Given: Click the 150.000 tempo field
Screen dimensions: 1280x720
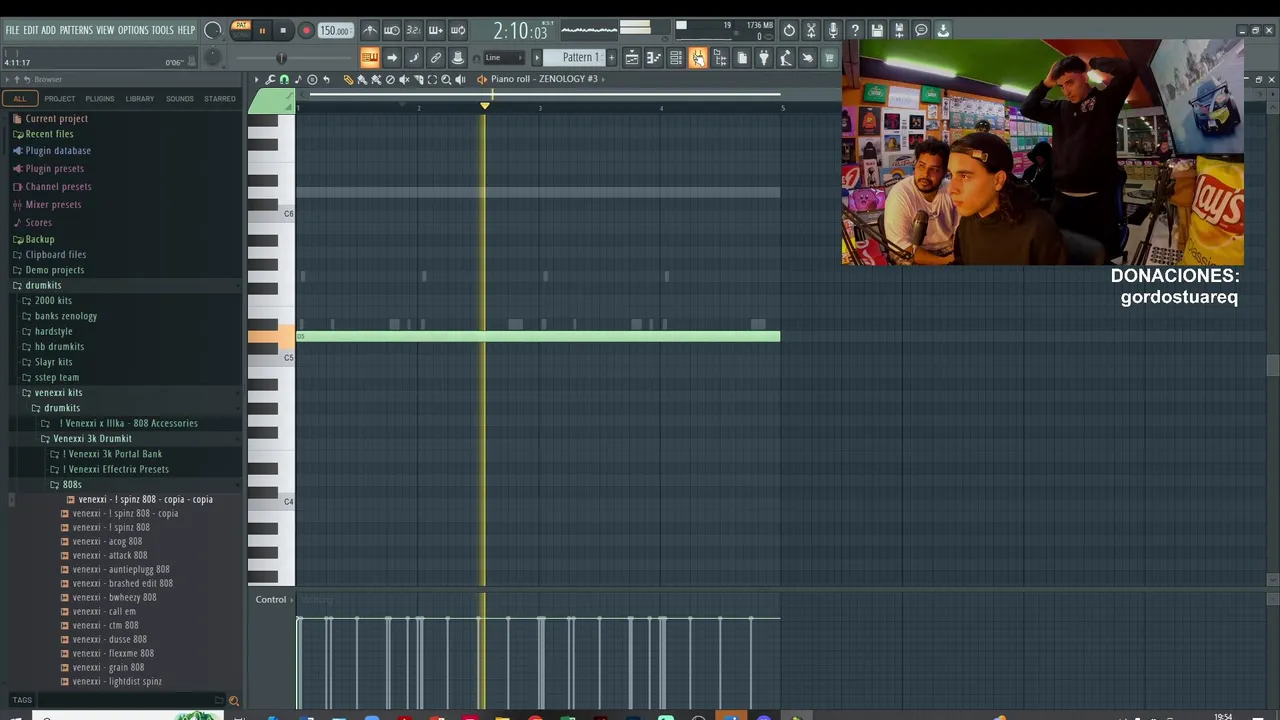Looking at the screenshot, I should (334, 31).
